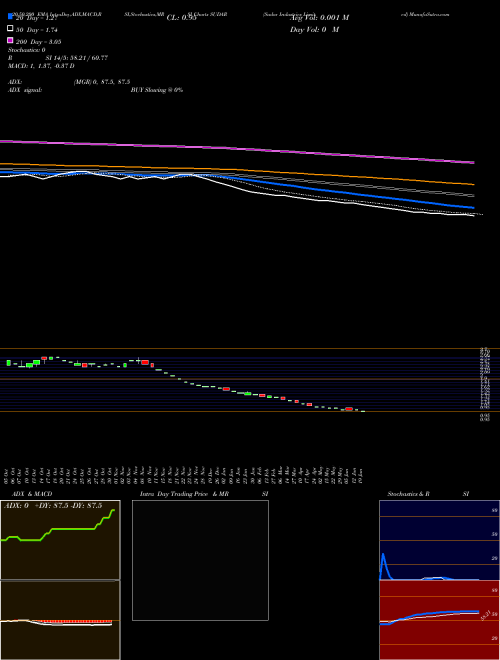Image resolution: width=500 pixels, height=660 pixels.
Task: Click the blue 20 Day legend swatch
Action: pyautogui.click(x=11, y=17)
